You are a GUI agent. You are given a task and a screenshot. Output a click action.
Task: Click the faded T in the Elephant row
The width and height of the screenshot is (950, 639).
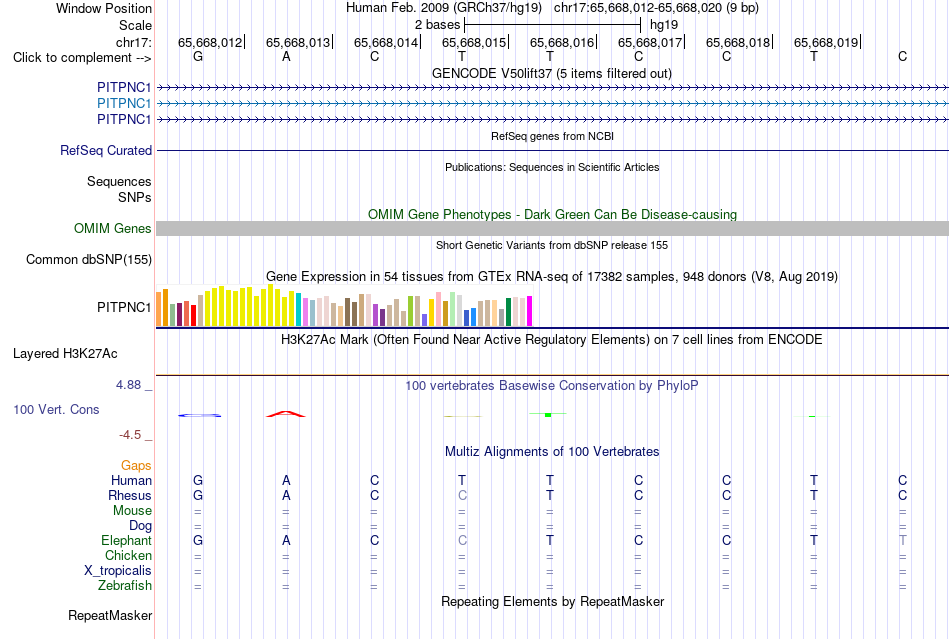[x=903, y=540]
